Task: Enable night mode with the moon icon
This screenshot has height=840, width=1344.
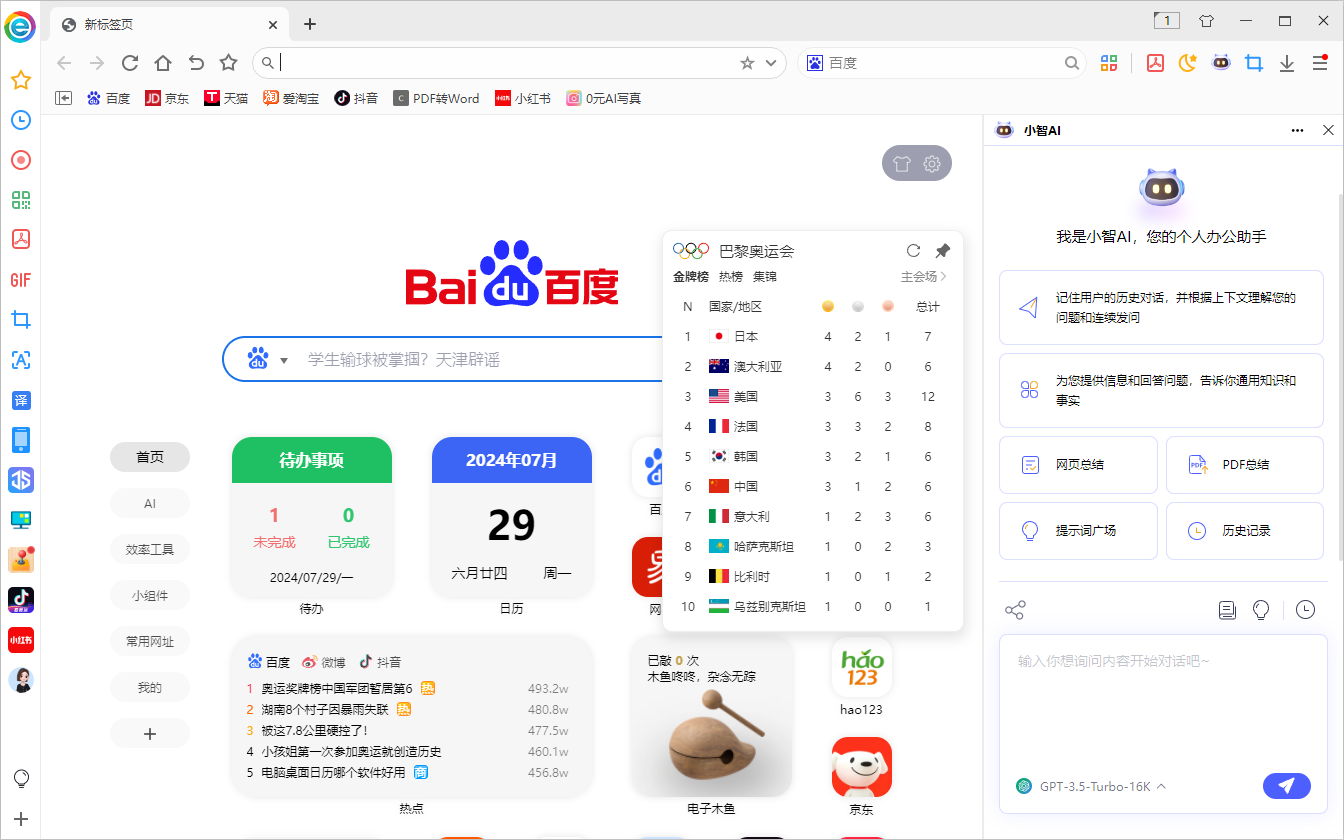Action: (x=1187, y=62)
